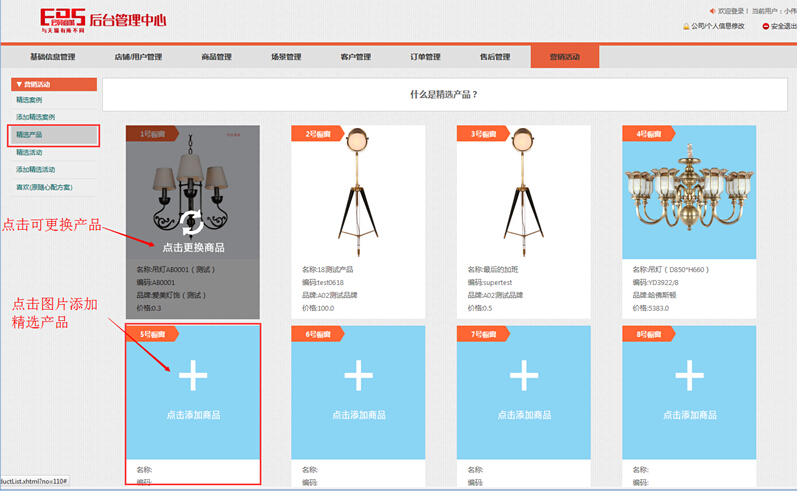This screenshot has width=797, height=491.
Task: Click the text 品牌:哈佛斯顿
Action: tap(655, 295)
